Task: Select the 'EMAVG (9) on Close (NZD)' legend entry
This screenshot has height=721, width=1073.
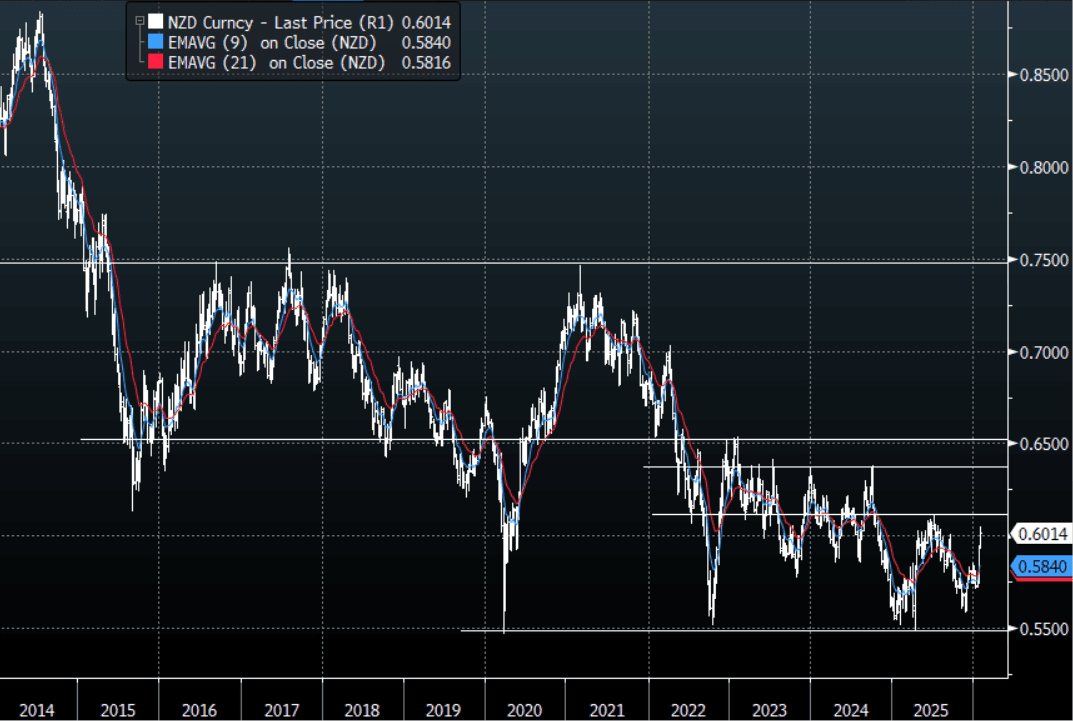Action: click(272, 42)
